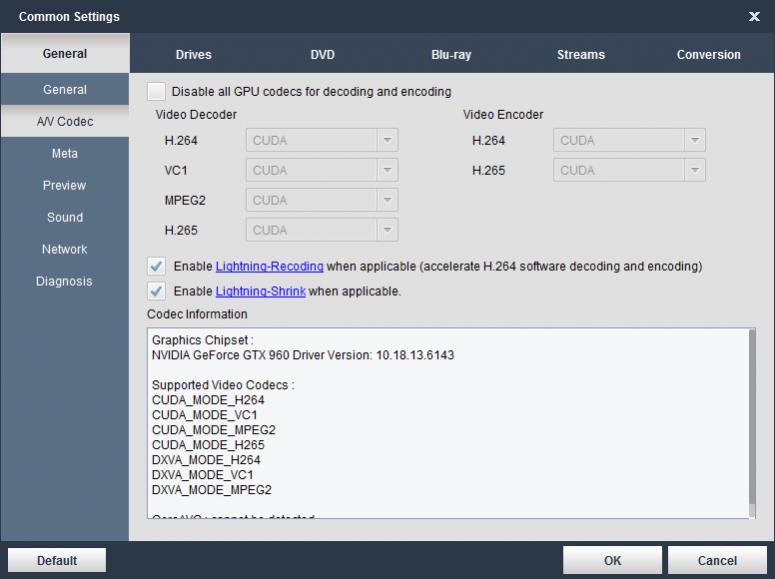775x579 pixels.
Task: Open the Blu-ray settings tab
Action: (x=450, y=55)
